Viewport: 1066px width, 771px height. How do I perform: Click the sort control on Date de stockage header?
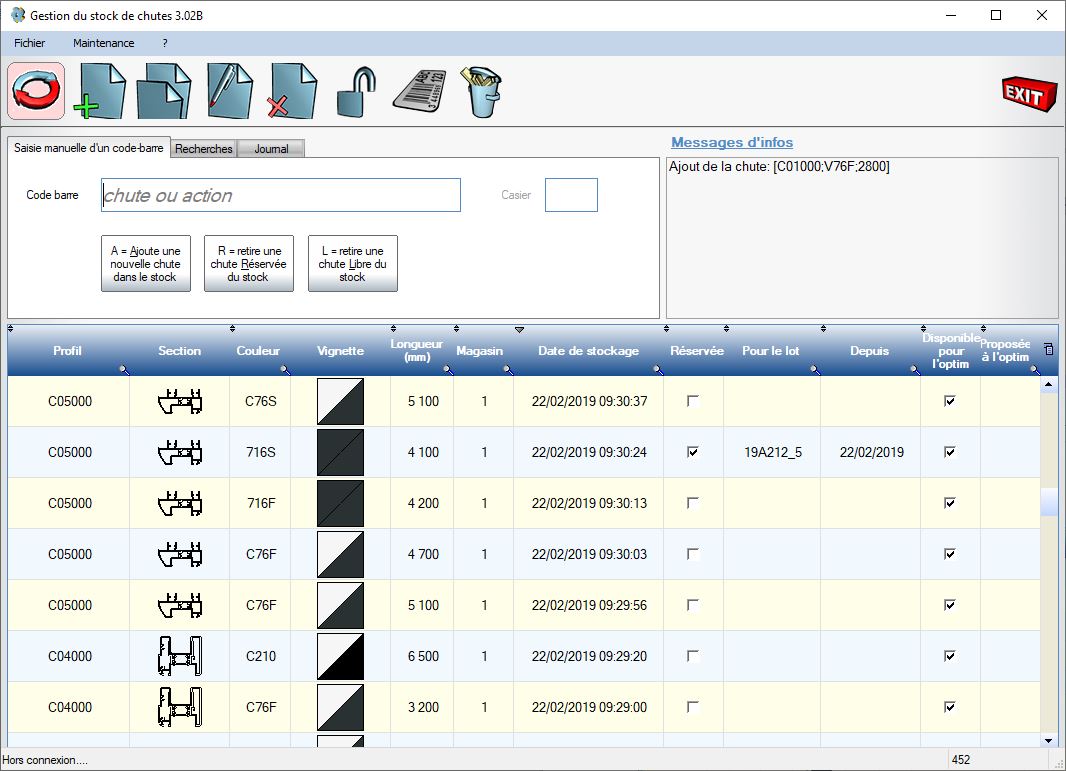pyautogui.click(x=519, y=327)
